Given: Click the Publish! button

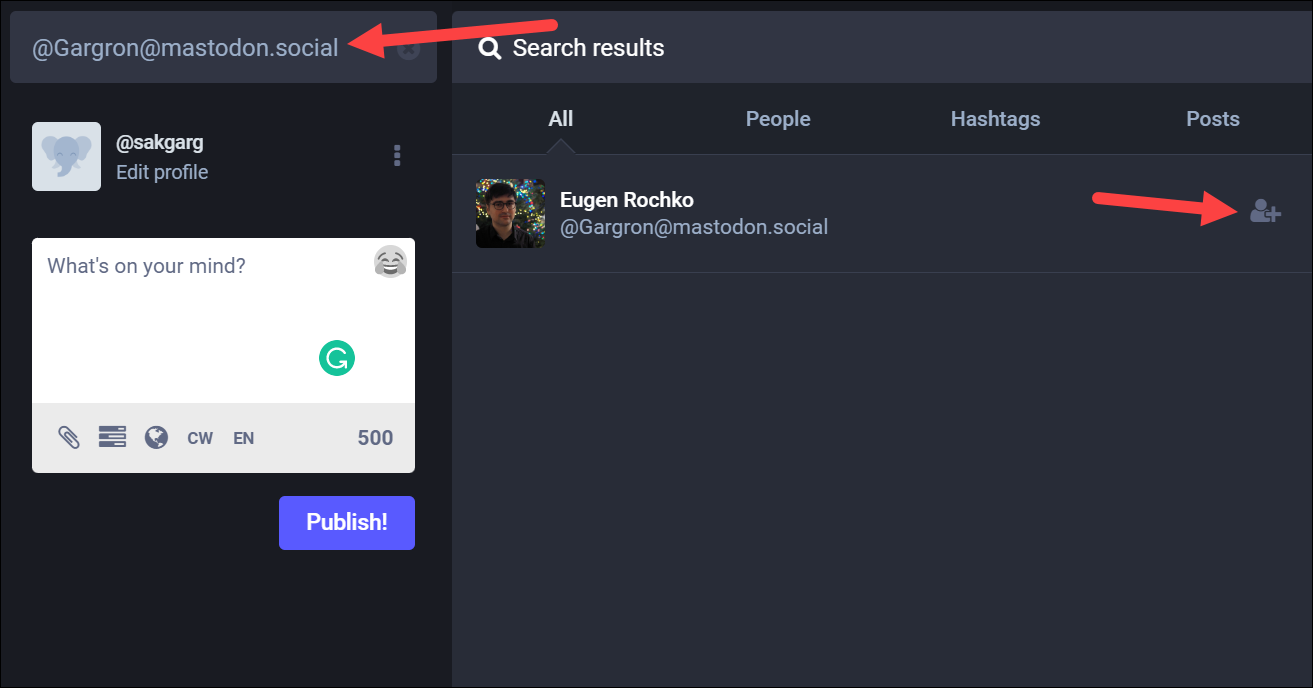Looking at the screenshot, I should pyautogui.click(x=347, y=522).
